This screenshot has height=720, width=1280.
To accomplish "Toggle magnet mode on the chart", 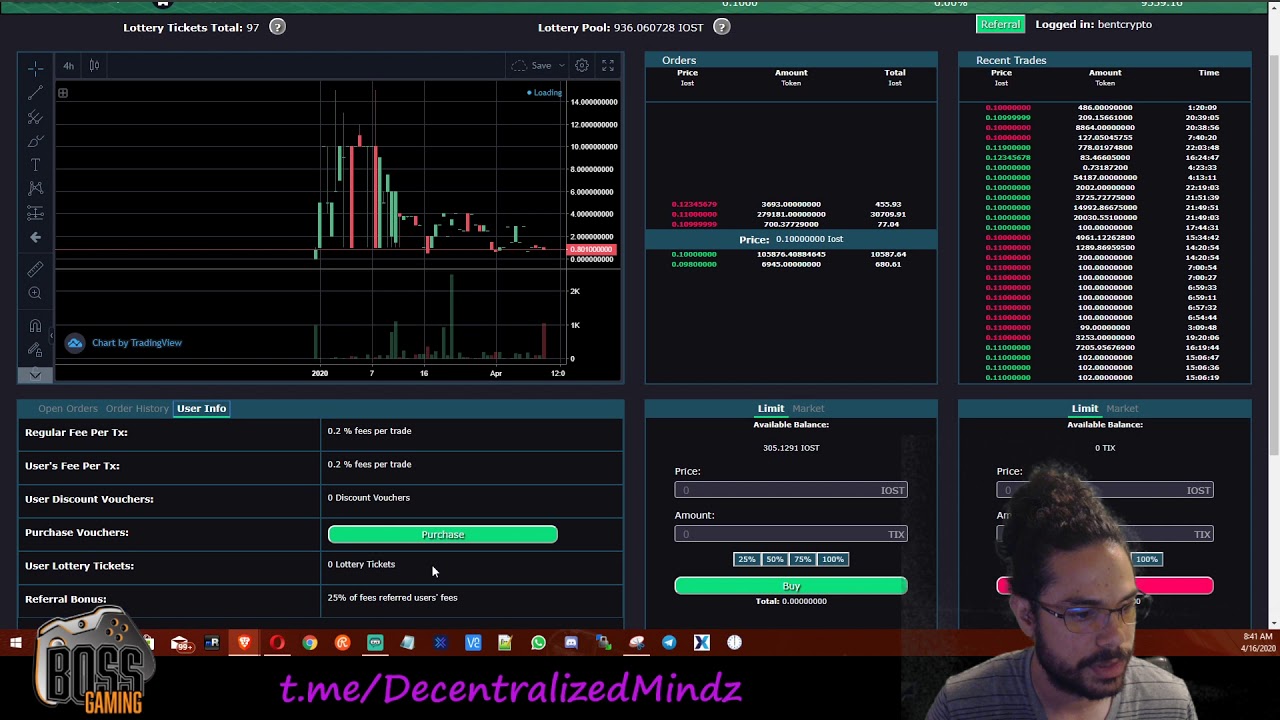I will 35,326.
